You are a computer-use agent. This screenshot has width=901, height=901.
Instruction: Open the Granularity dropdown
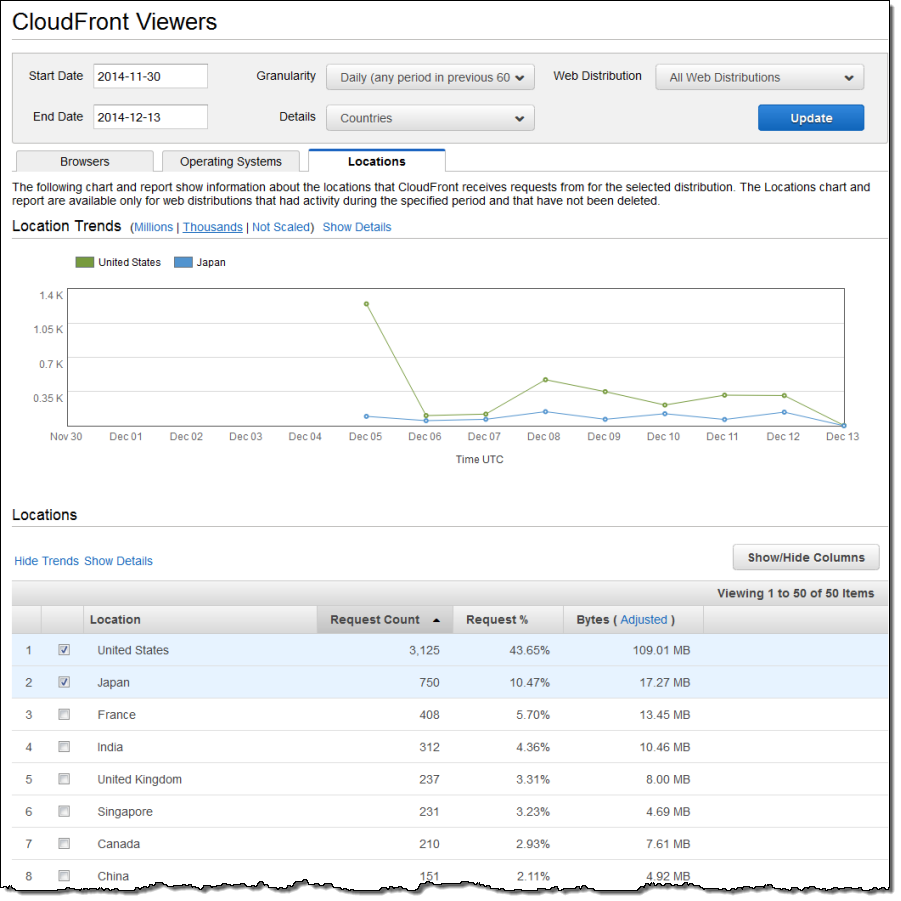[430, 77]
